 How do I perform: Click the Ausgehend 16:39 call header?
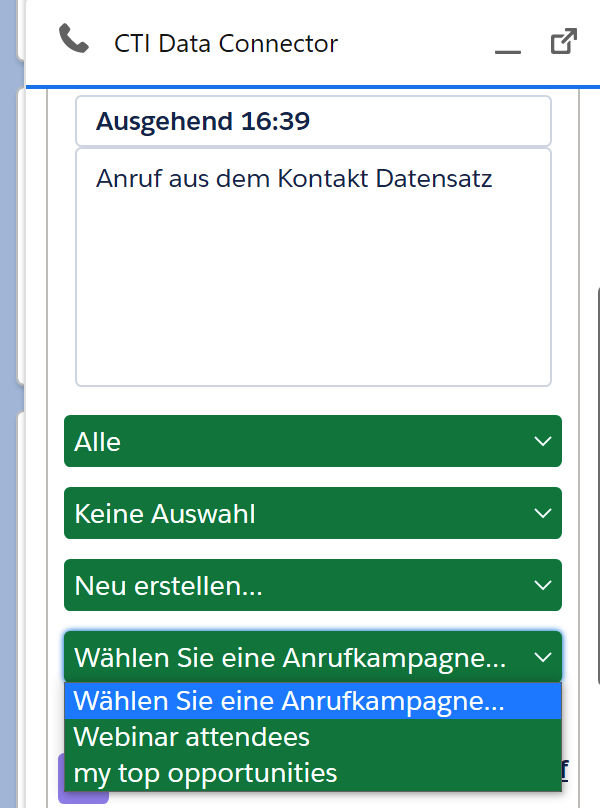point(313,121)
